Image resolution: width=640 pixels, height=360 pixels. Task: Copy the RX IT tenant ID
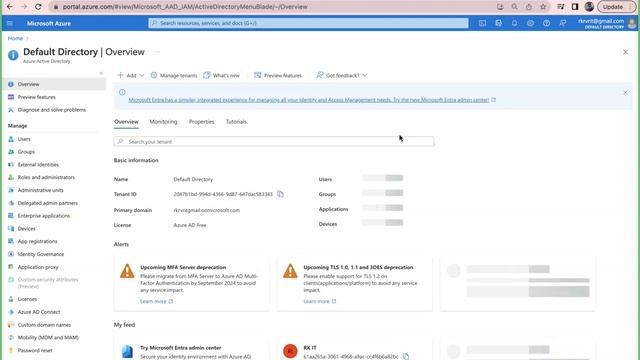[406, 356]
